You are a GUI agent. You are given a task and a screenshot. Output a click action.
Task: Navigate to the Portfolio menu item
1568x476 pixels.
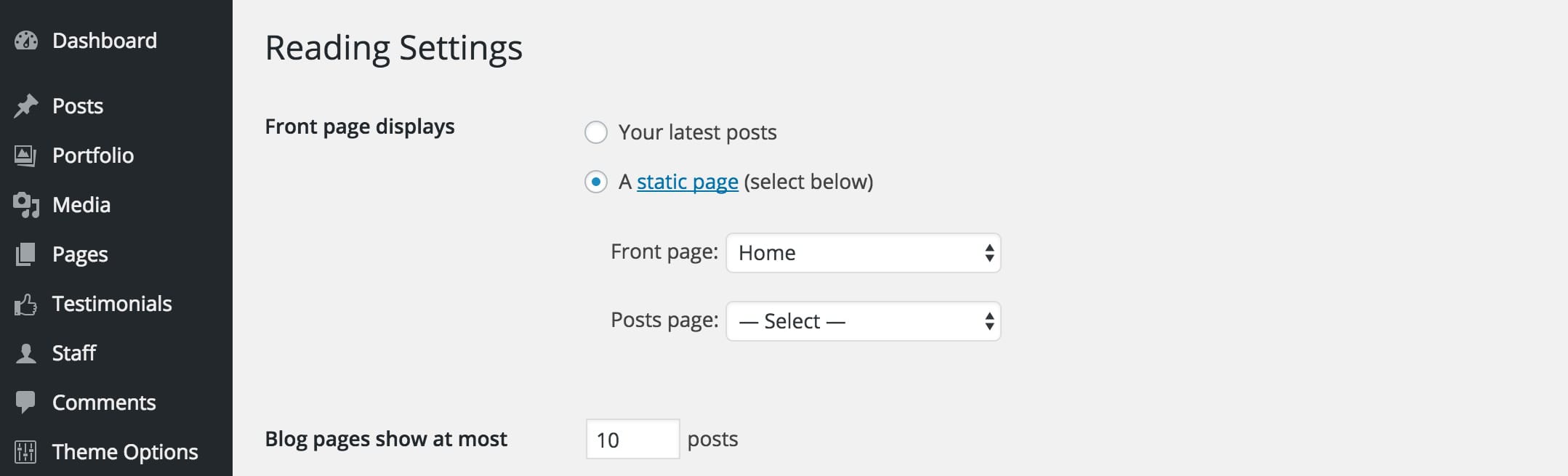(93, 156)
